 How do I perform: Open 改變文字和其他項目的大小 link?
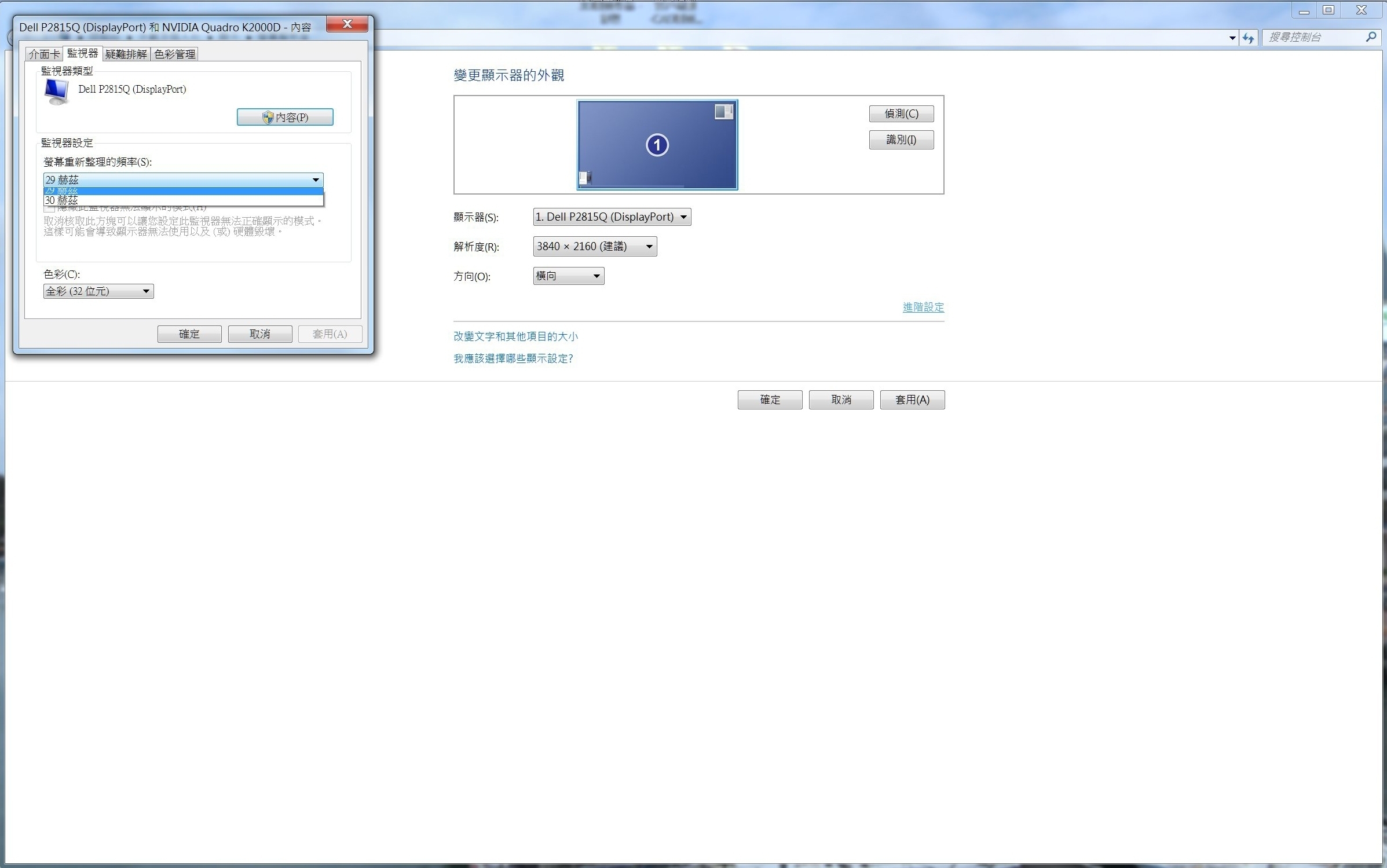[515, 336]
